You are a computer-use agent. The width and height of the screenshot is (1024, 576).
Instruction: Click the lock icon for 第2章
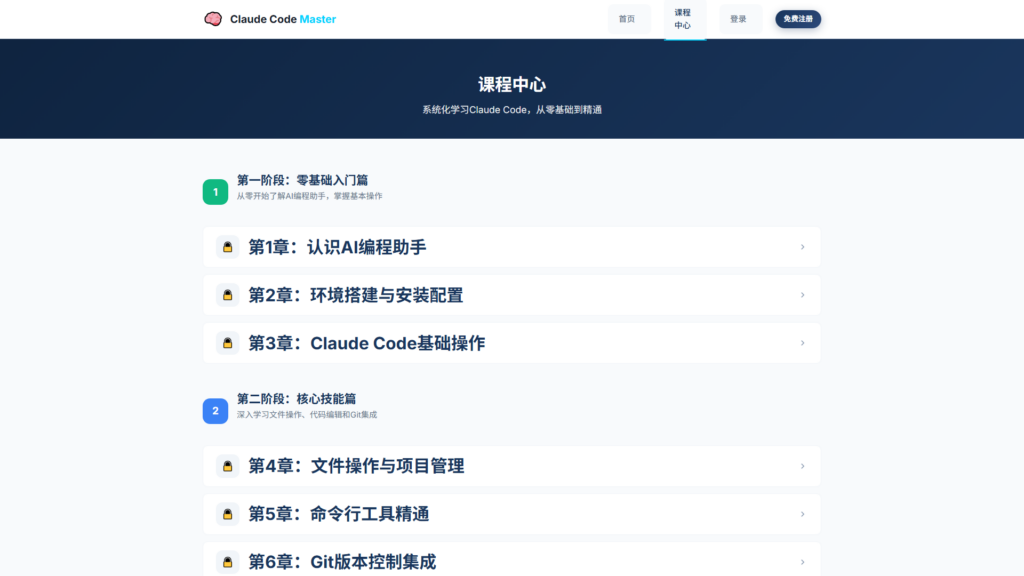[228, 295]
